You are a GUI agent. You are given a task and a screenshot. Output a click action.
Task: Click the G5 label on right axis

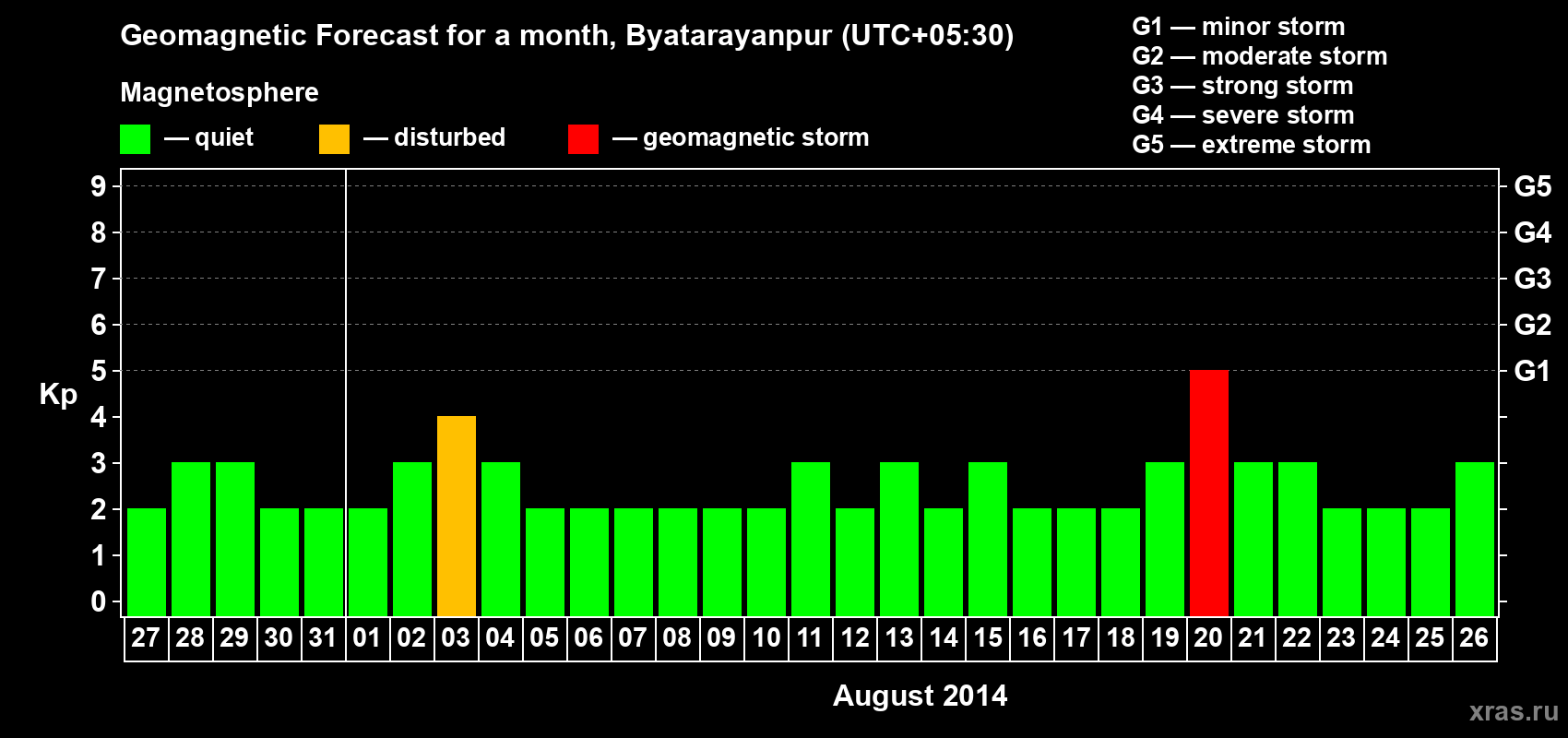pos(1533,186)
